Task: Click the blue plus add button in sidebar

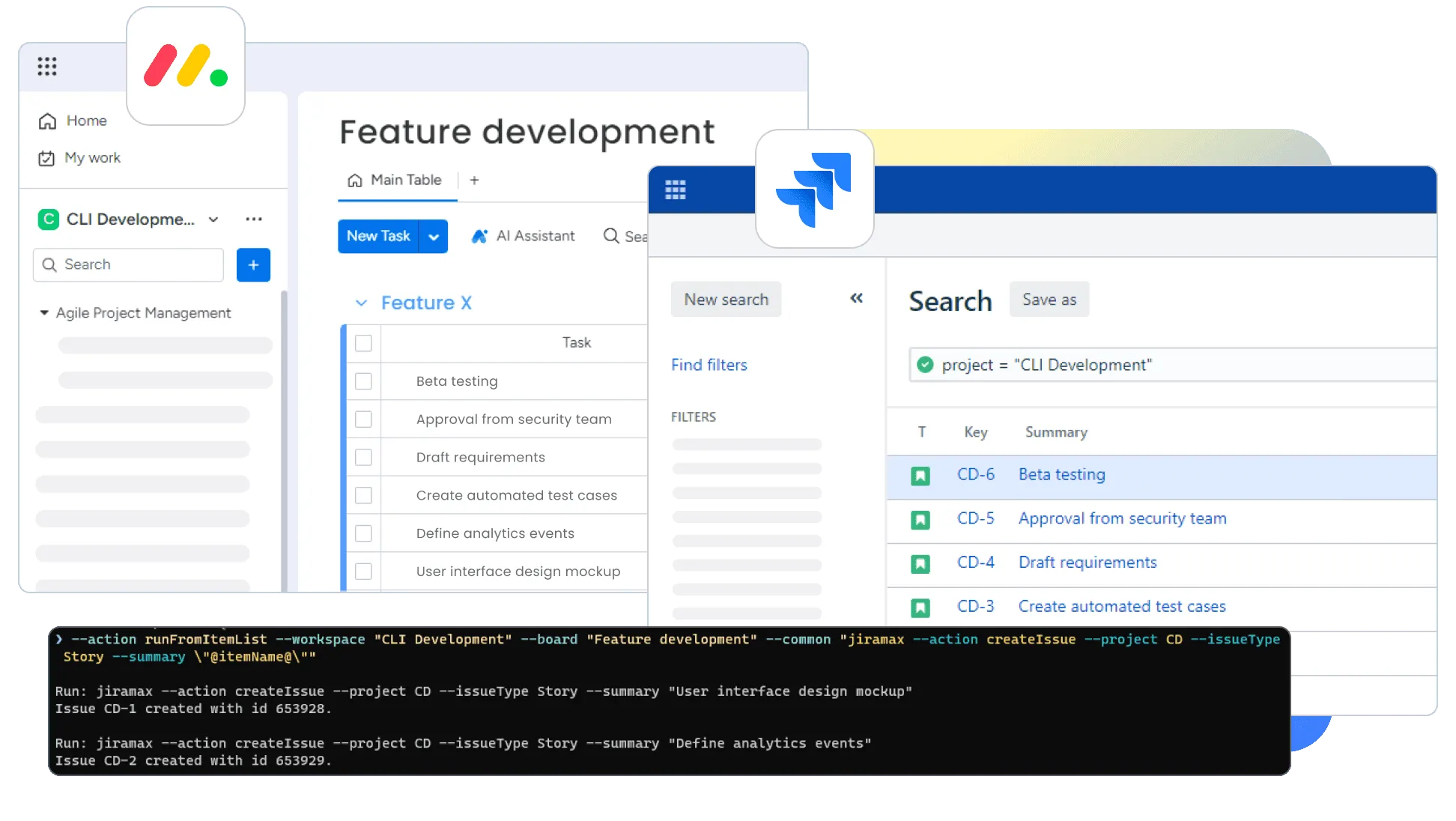Action: click(x=253, y=265)
